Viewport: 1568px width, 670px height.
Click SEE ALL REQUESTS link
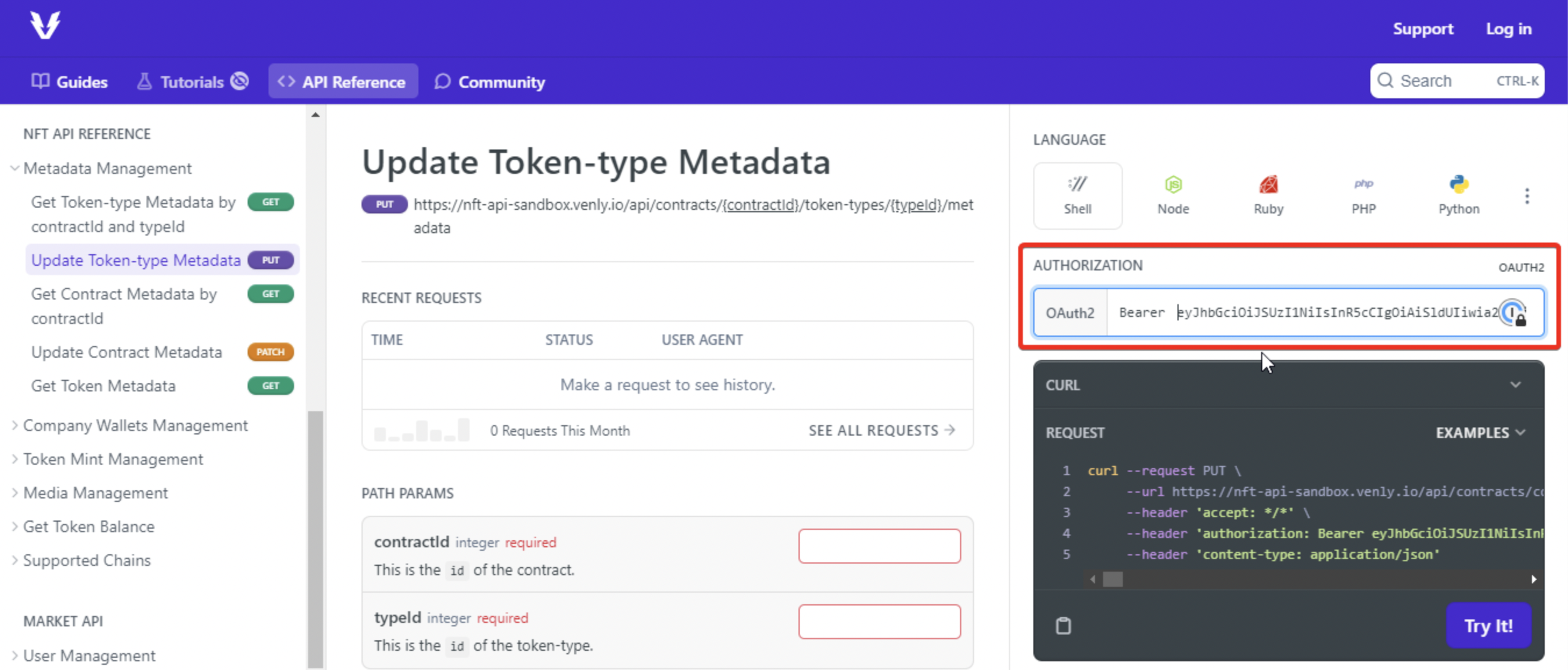point(882,430)
